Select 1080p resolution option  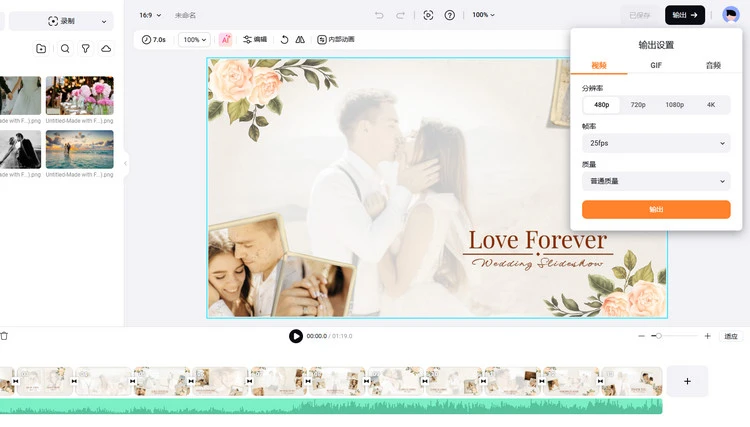674,105
